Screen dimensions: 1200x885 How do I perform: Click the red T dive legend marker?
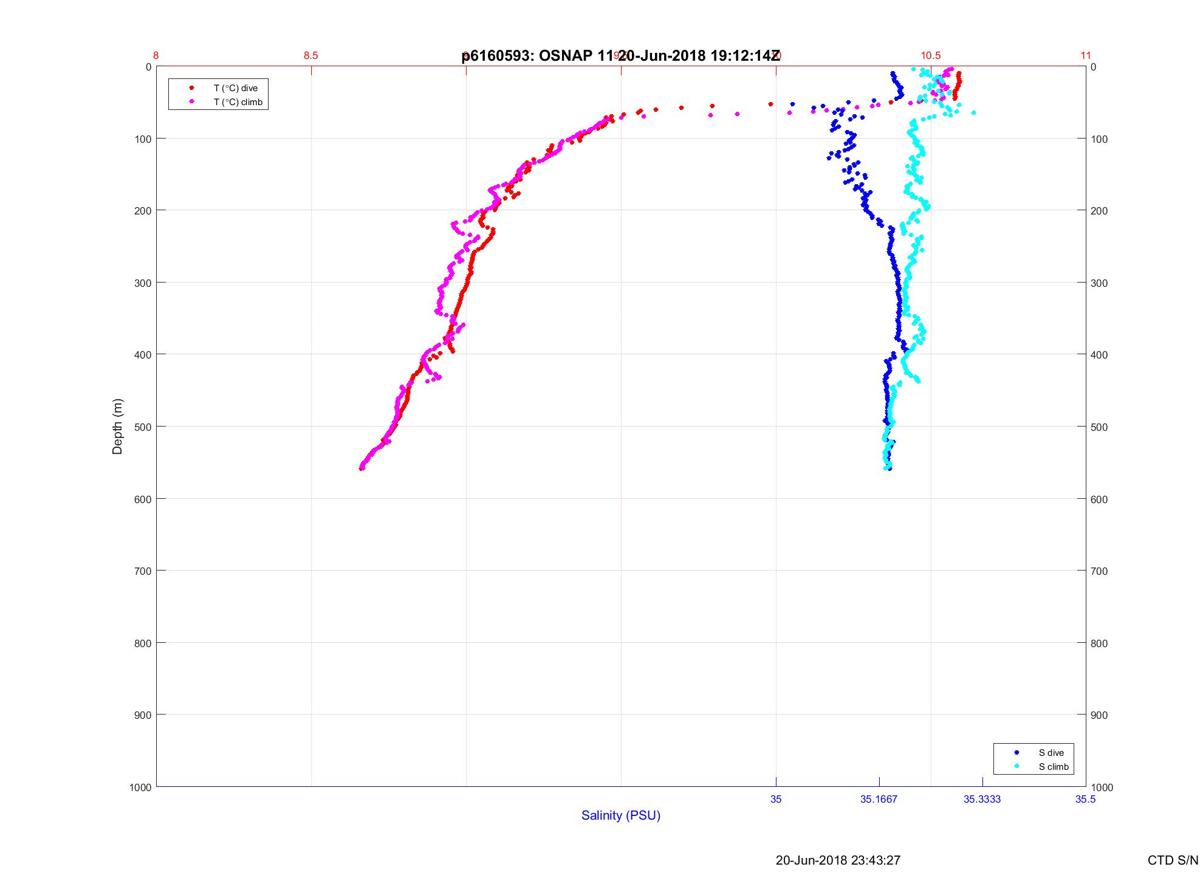tap(191, 88)
